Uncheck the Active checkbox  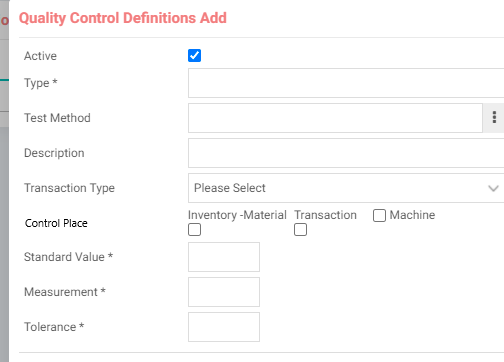(194, 55)
